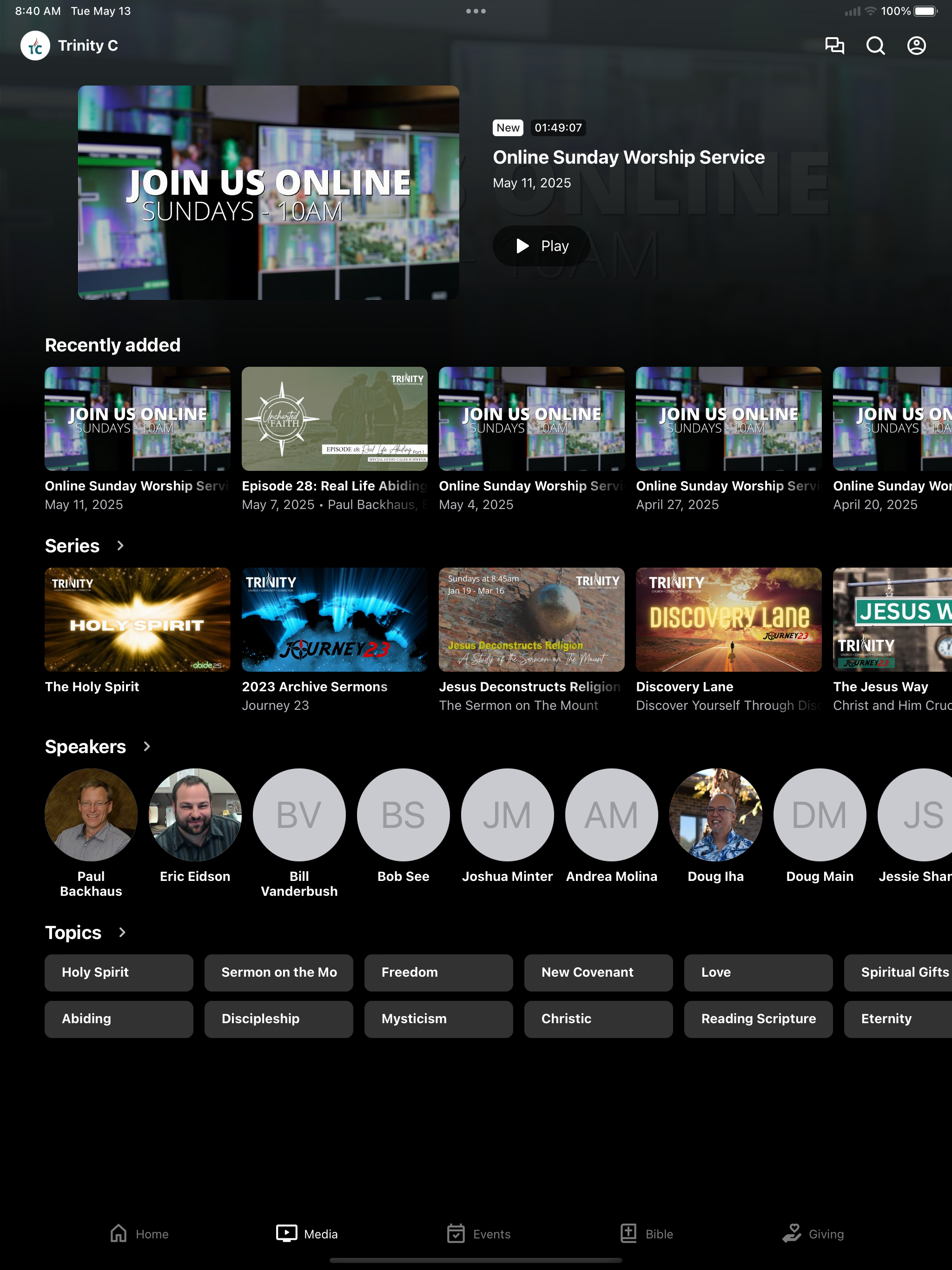Switch to the Giving tab
The width and height of the screenshot is (952, 1270).
(813, 1233)
